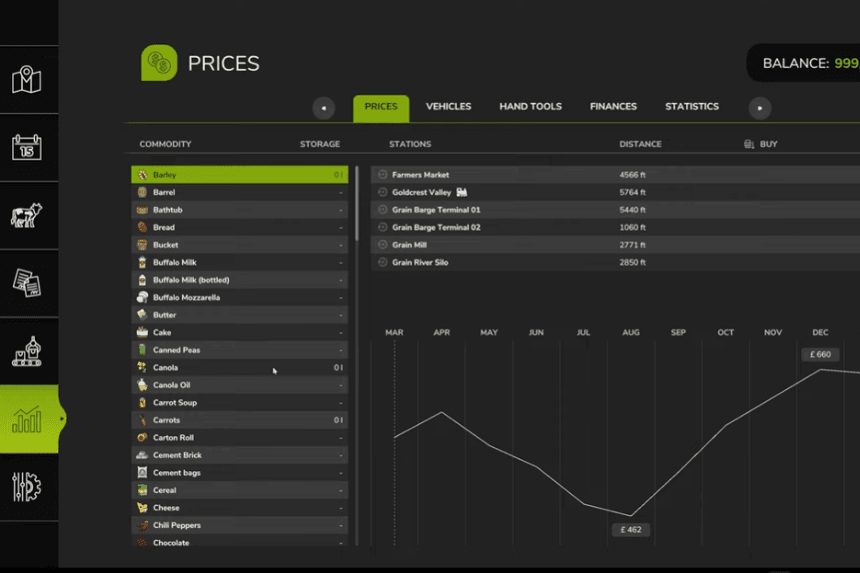The image size is (860, 573).
Task: Click the Goldcrest Valley train icon
Action: (x=462, y=192)
